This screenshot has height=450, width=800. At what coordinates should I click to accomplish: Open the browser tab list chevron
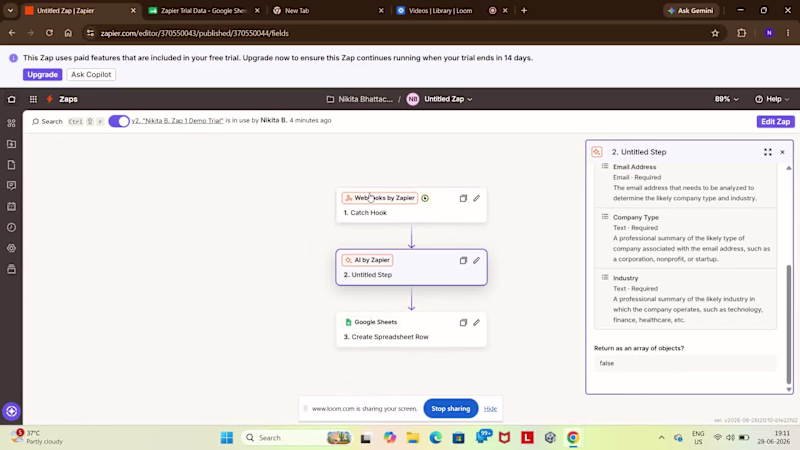pyautogui.click(x=10, y=10)
